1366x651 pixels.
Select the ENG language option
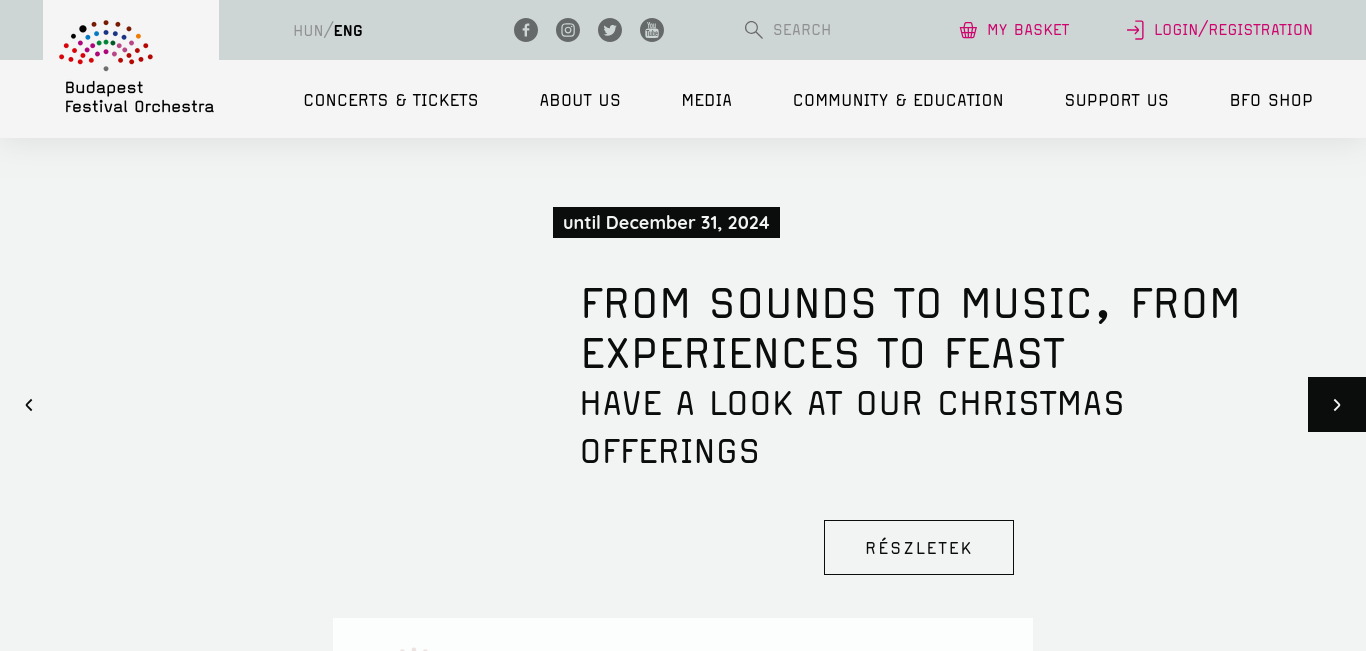click(x=348, y=30)
